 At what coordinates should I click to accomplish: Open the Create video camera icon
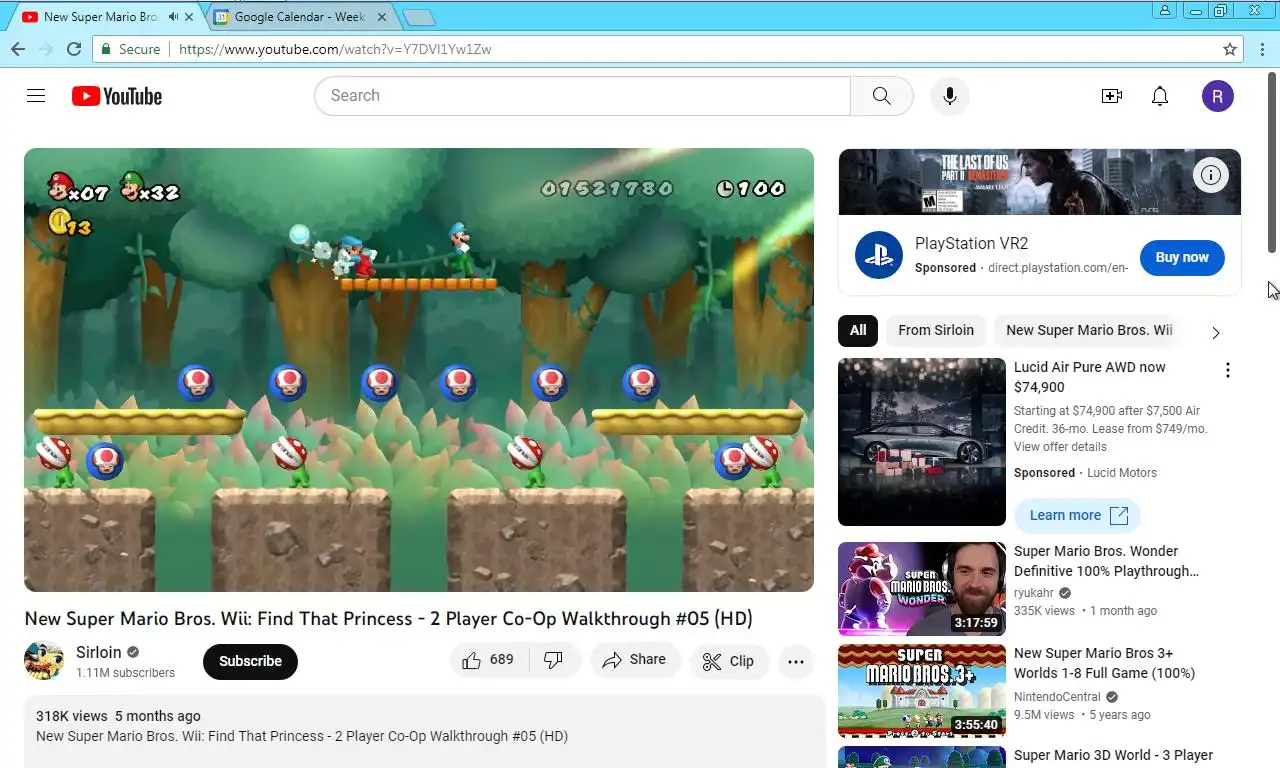(1112, 96)
